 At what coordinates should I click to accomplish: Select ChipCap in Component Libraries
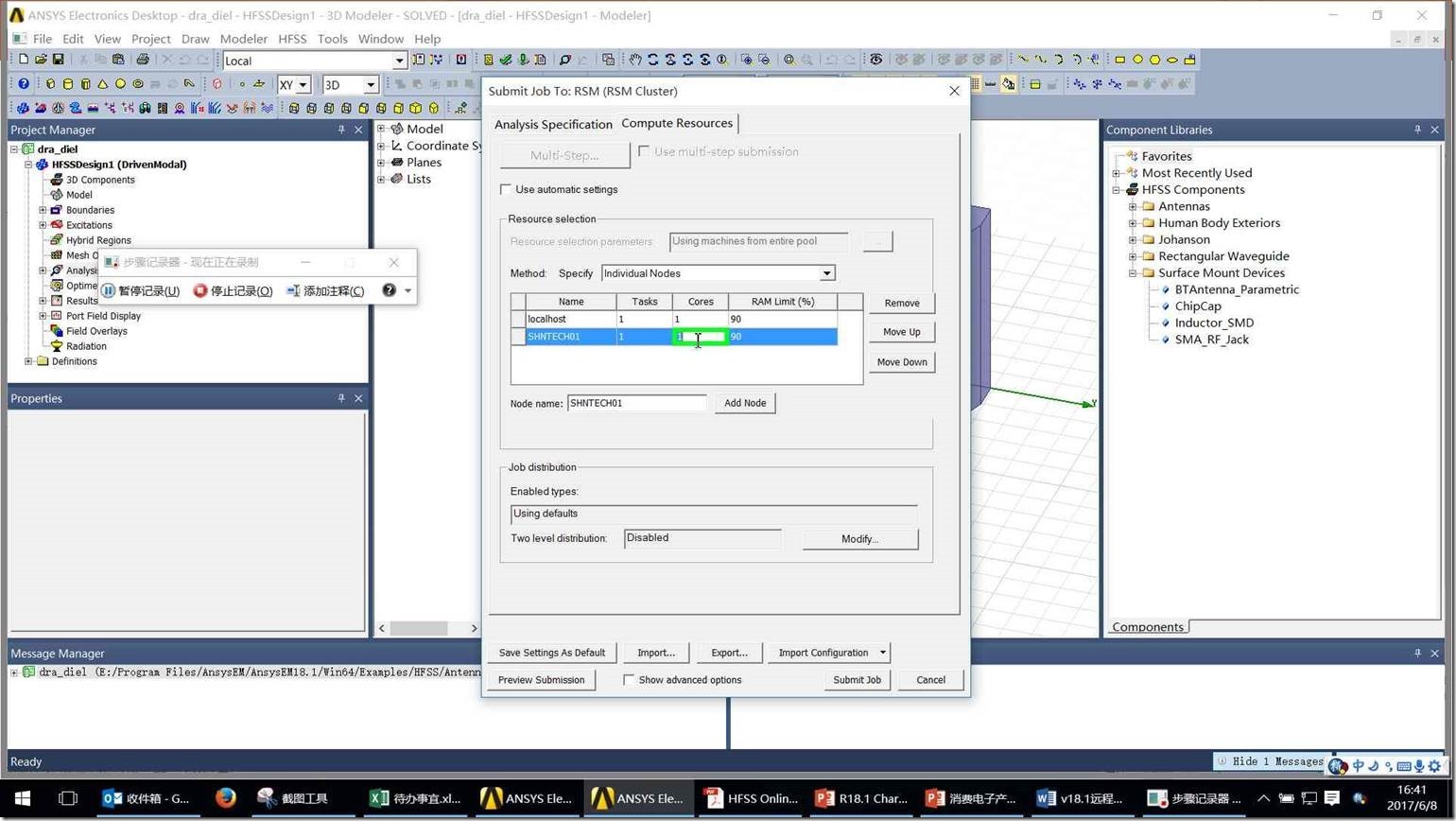coord(1198,306)
